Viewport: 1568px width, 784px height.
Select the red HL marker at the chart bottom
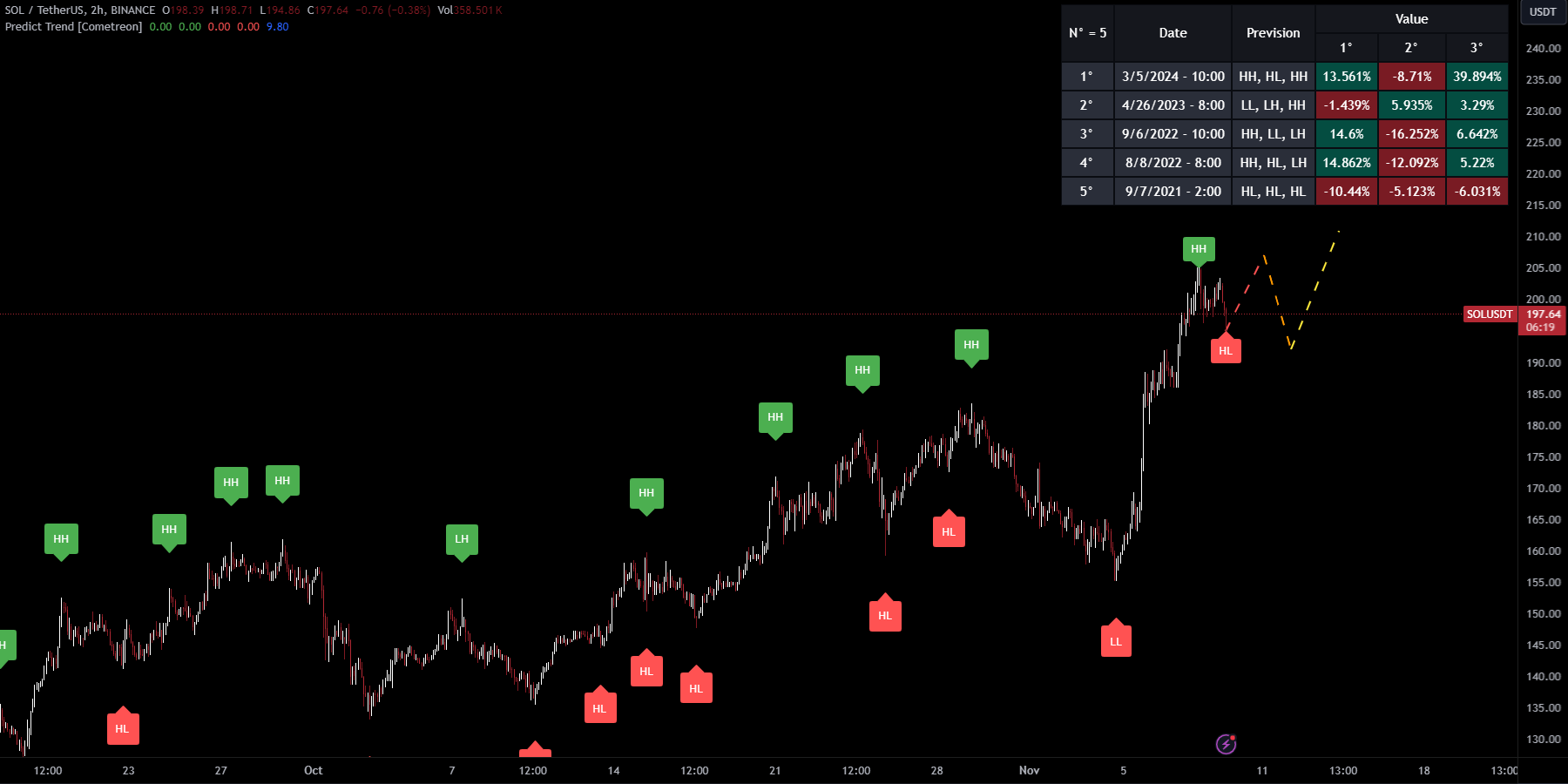click(x=123, y=727)
